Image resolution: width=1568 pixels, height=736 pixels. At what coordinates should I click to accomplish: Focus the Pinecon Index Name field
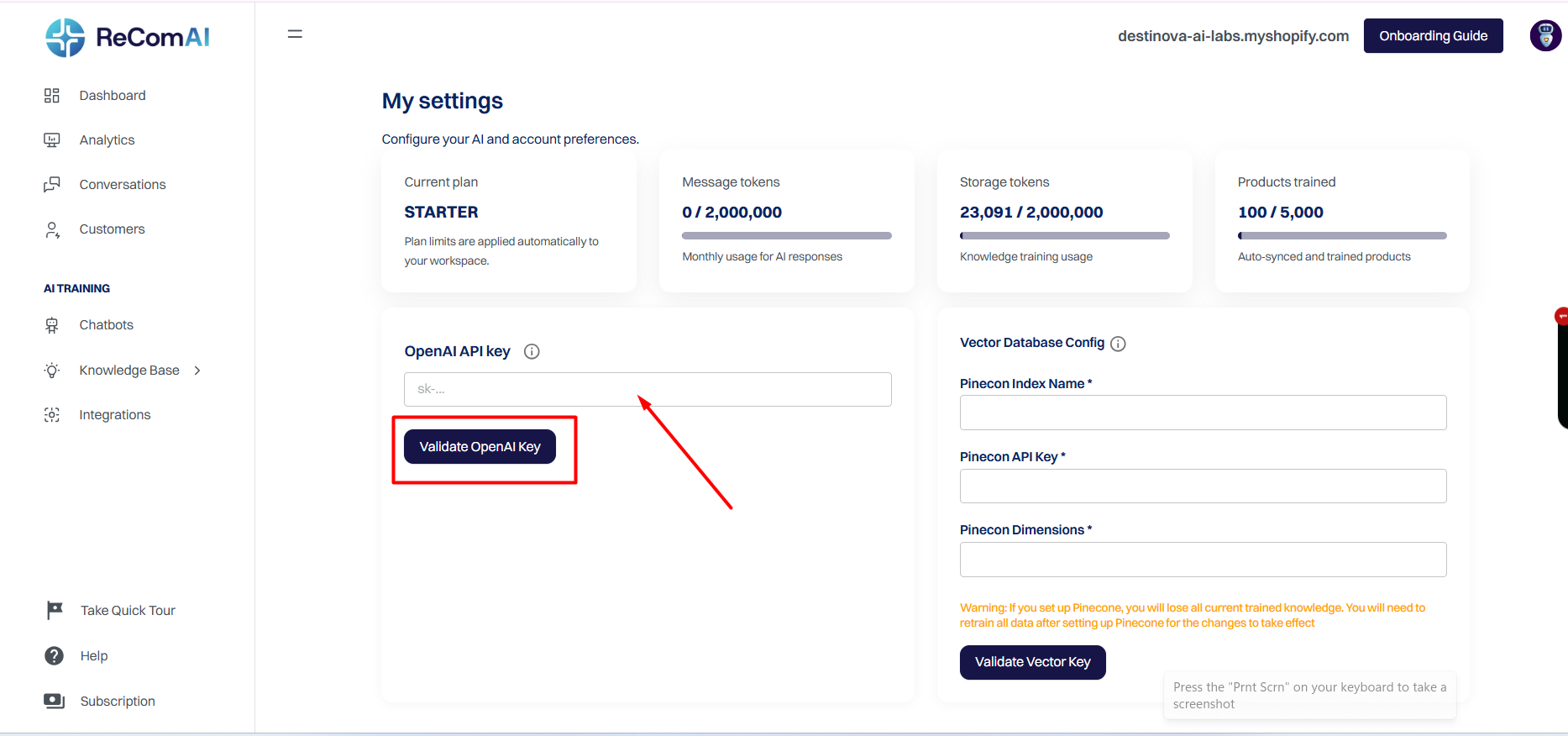pos(1203,413)
